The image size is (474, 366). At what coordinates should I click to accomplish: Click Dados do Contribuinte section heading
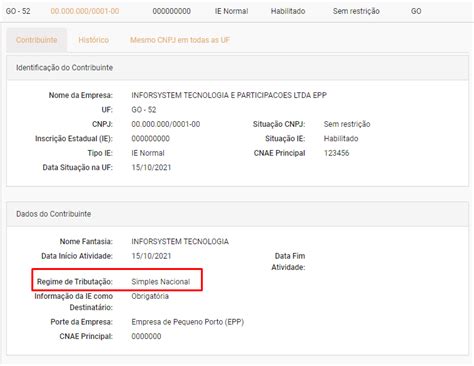(53, 214)
